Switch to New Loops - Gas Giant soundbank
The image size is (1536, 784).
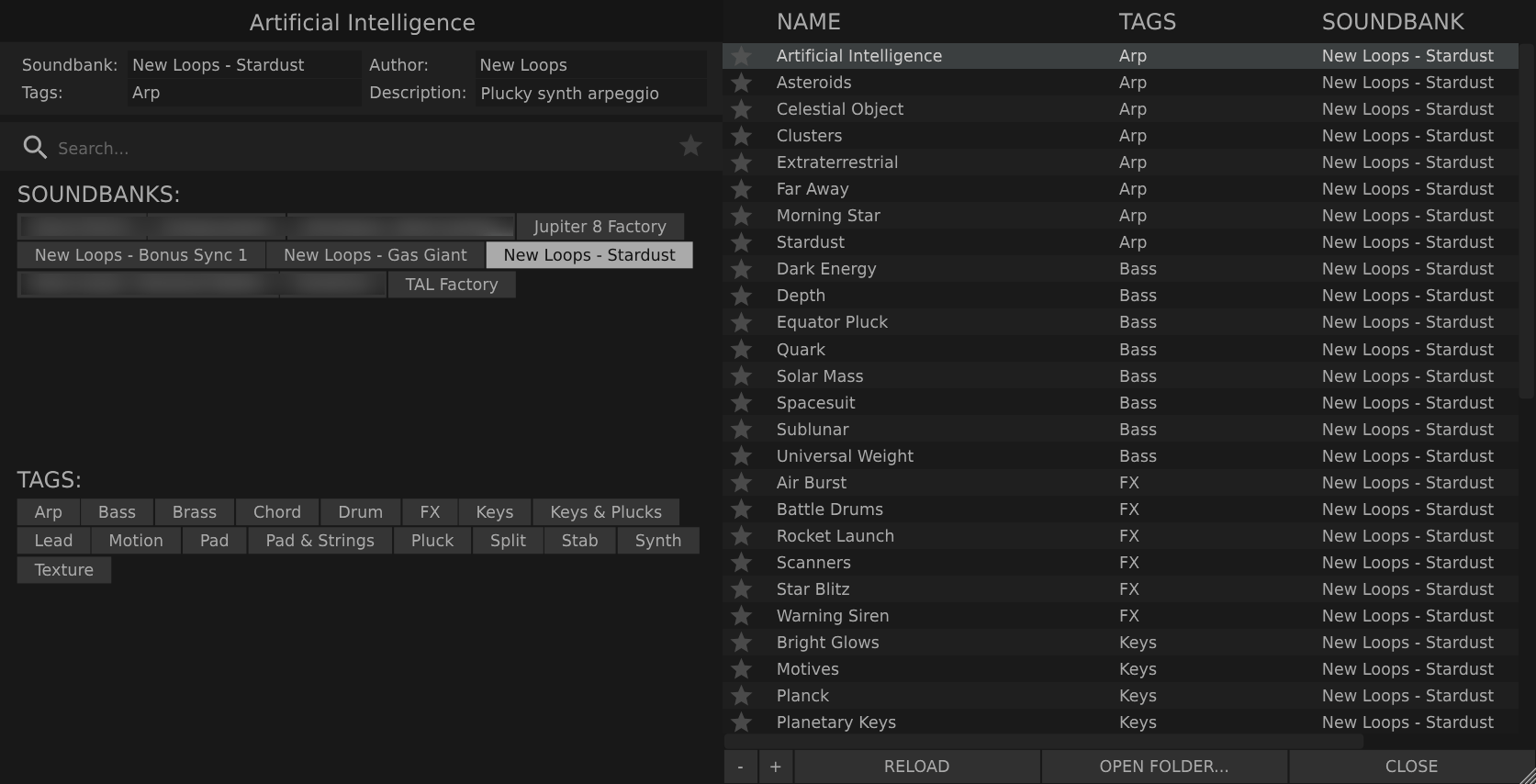(x=375, y=255)
